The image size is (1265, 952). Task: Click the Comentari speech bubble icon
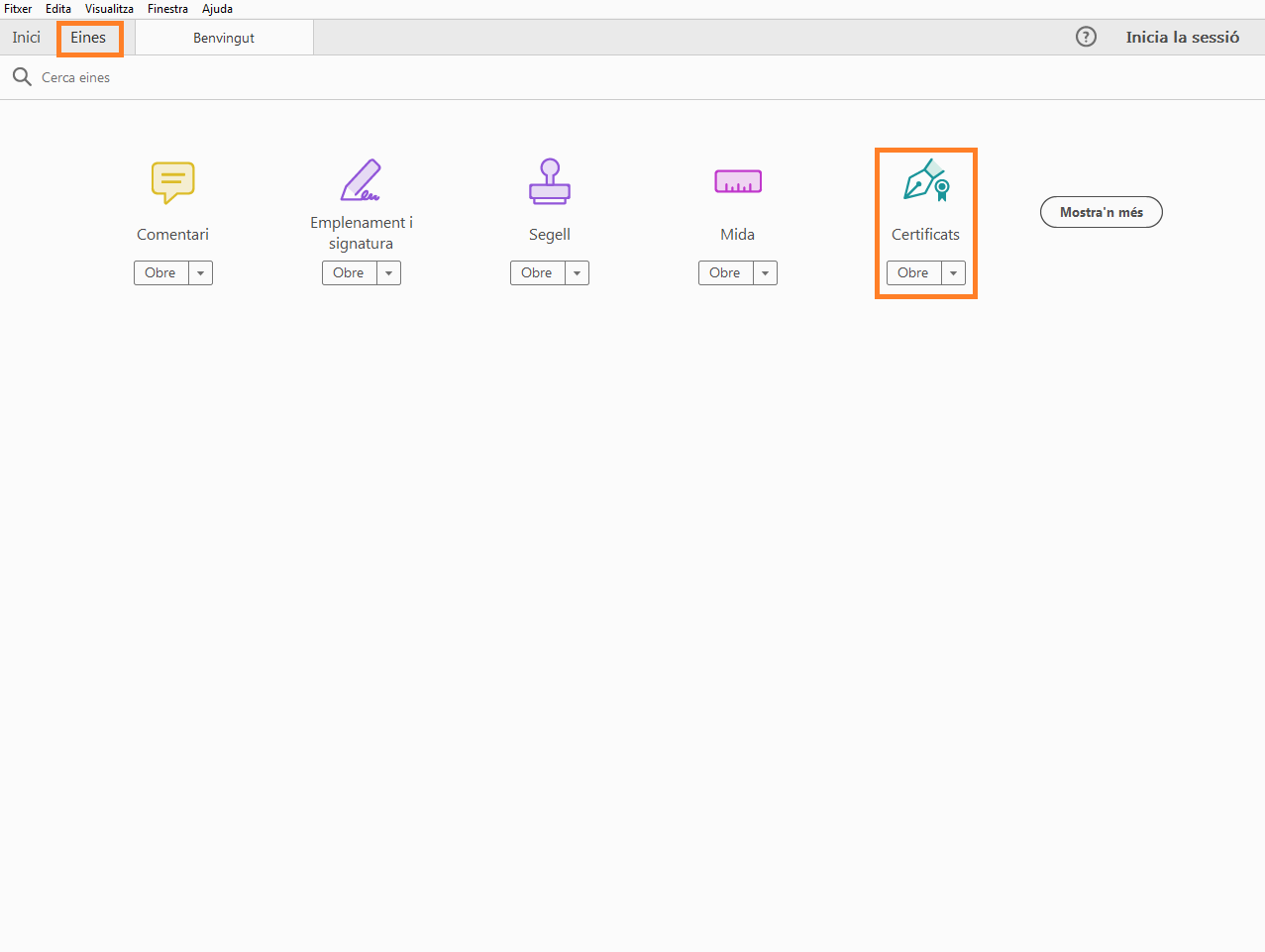[x=173, y=182]
